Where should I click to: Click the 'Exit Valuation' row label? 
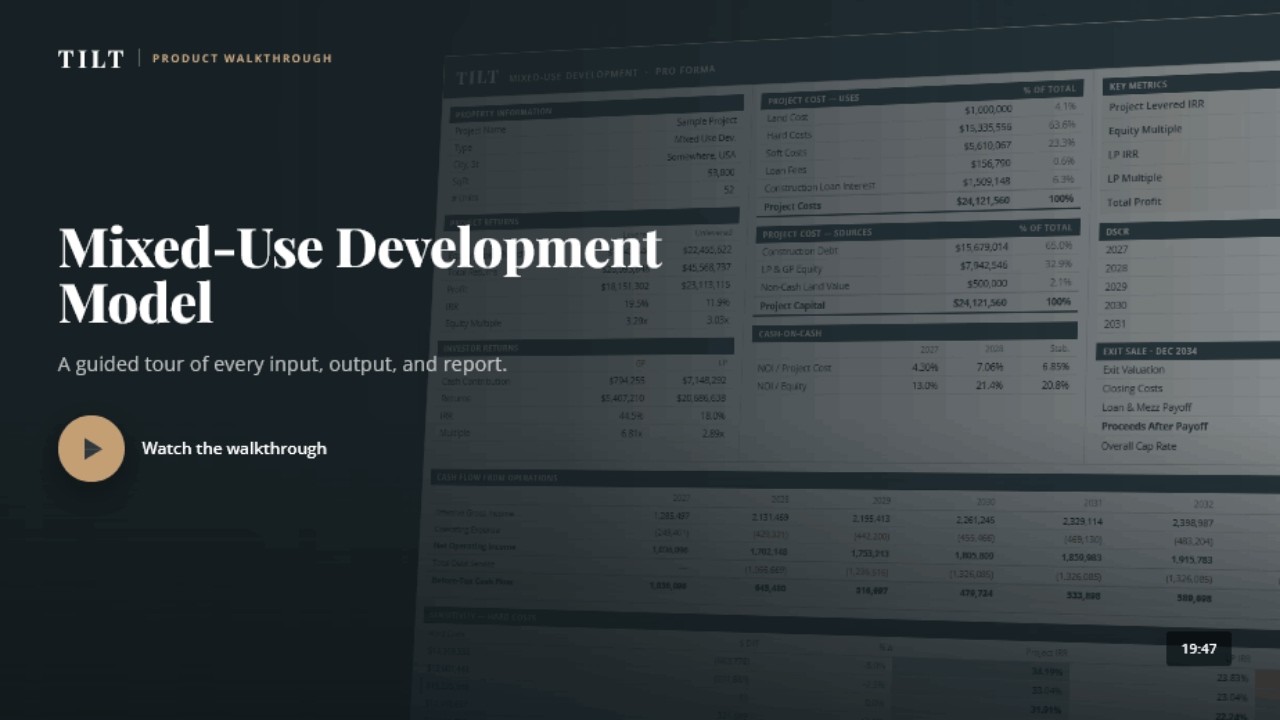[1133, 370]
